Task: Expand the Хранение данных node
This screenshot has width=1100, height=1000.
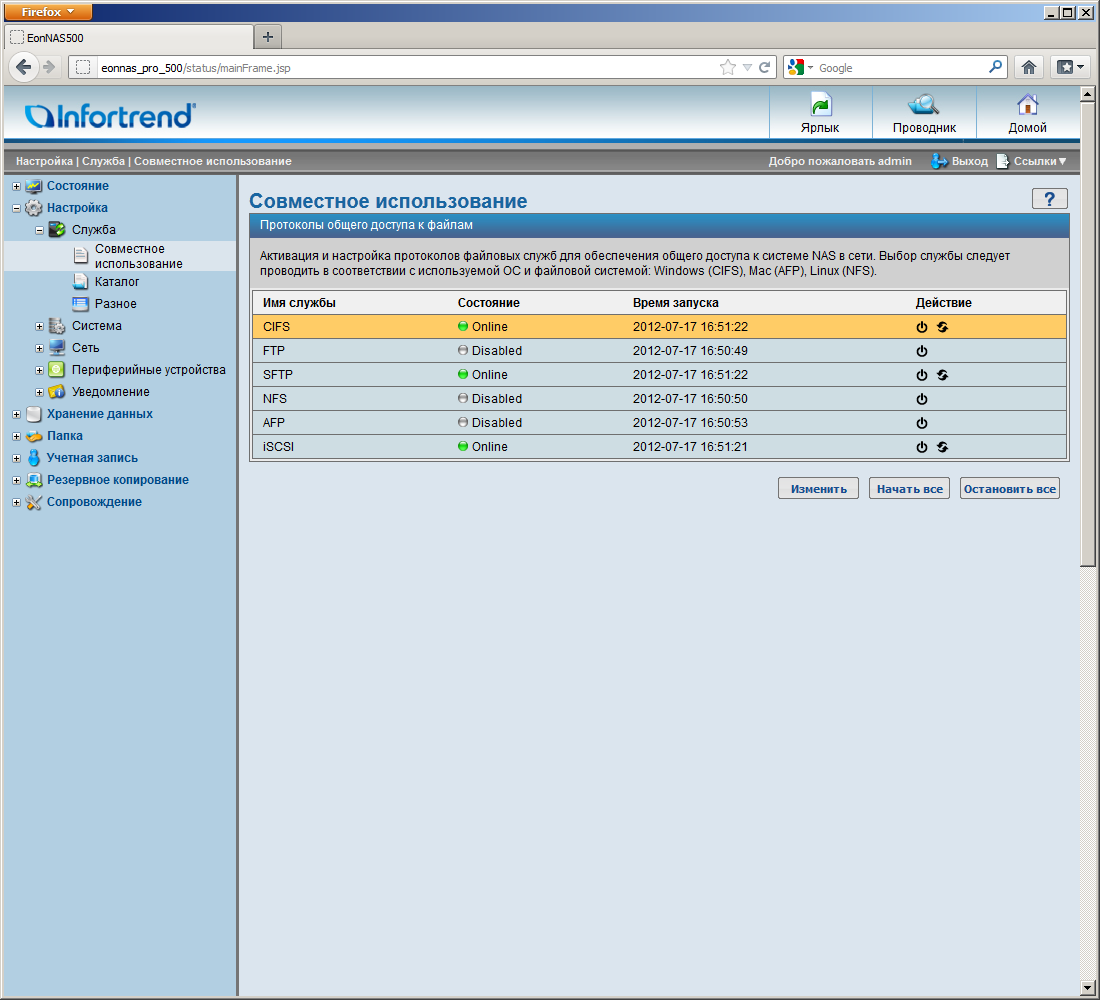Action: [x=16, y=415]
